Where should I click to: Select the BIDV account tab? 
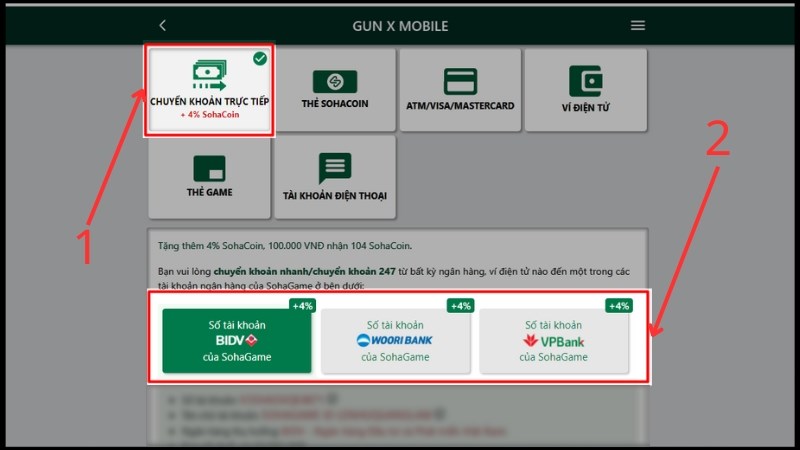pyautogui.click(x=237, y=341)
